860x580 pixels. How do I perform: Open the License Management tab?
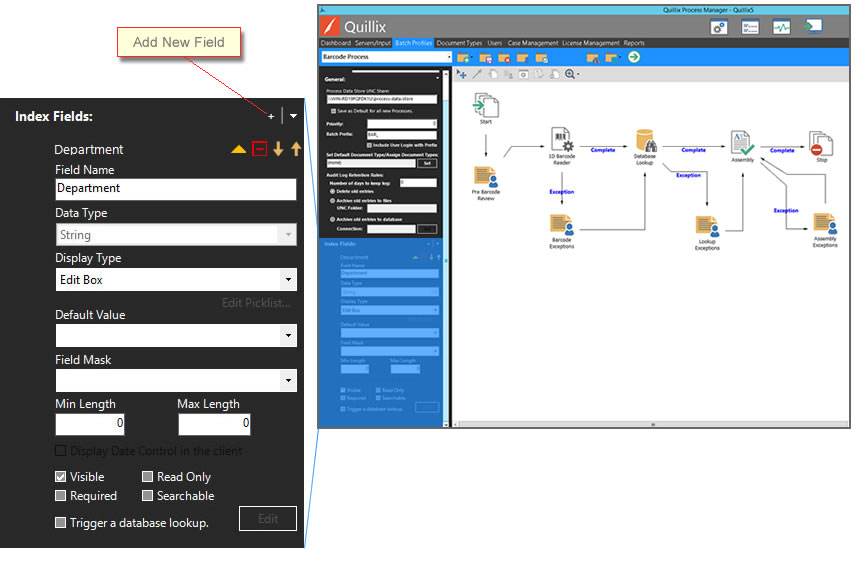point(591,43)
